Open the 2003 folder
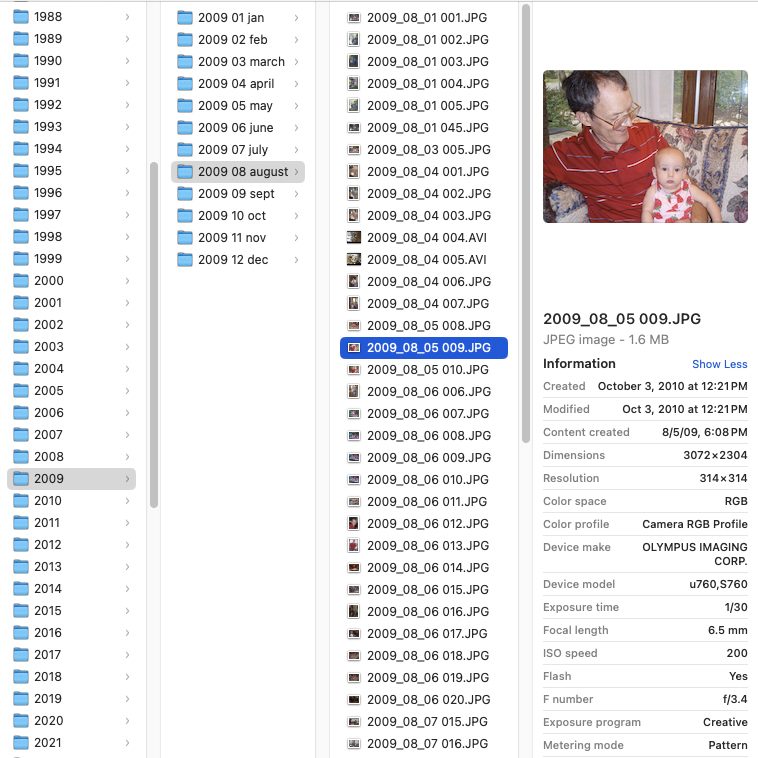The width and height of the screenshot is (758, 758). (x=72, y=347)
